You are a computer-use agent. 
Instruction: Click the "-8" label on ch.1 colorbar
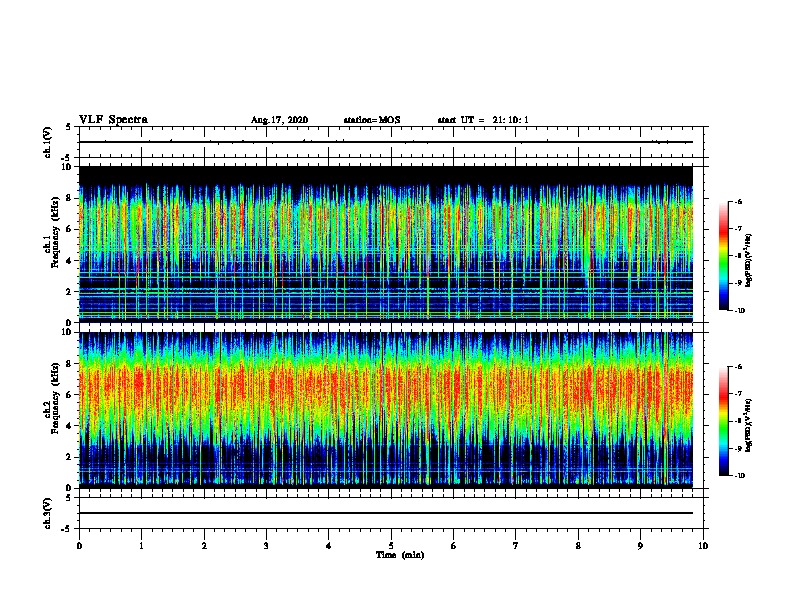tap(738, 256)
